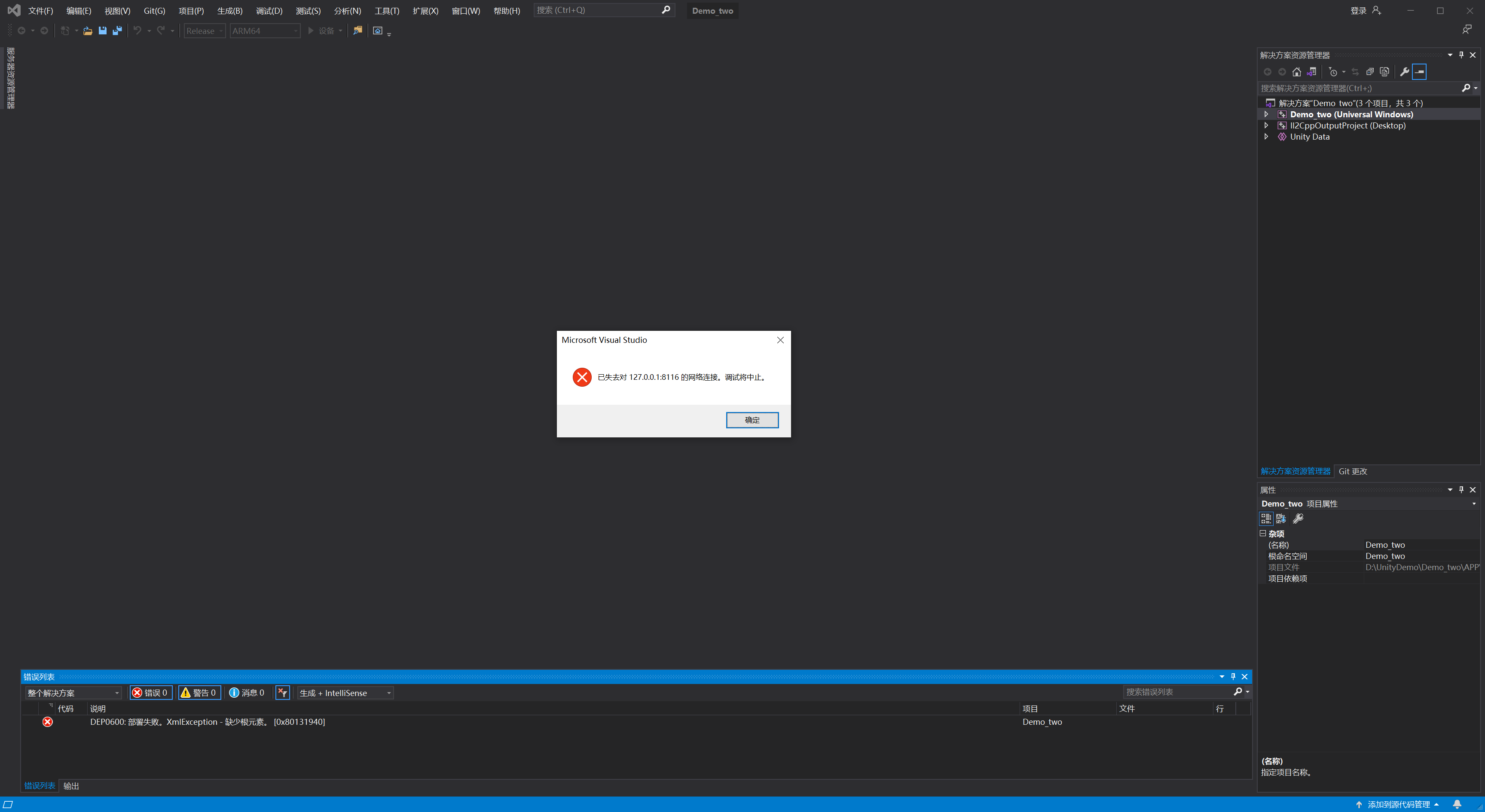
Task: Click the Undo icon on the toolbar
Action: tap(138, 31)
